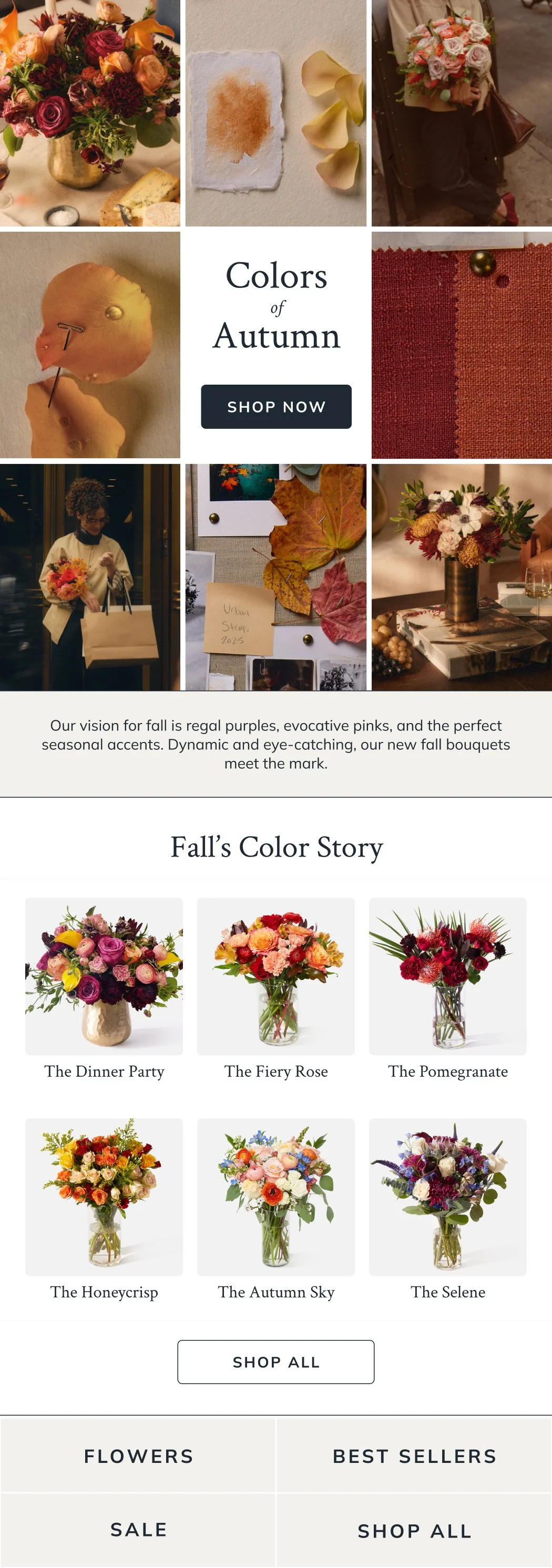Click The Dinner Party product name
The height and width of the screenshot is (1568, 552).
tap(104, 1071)
